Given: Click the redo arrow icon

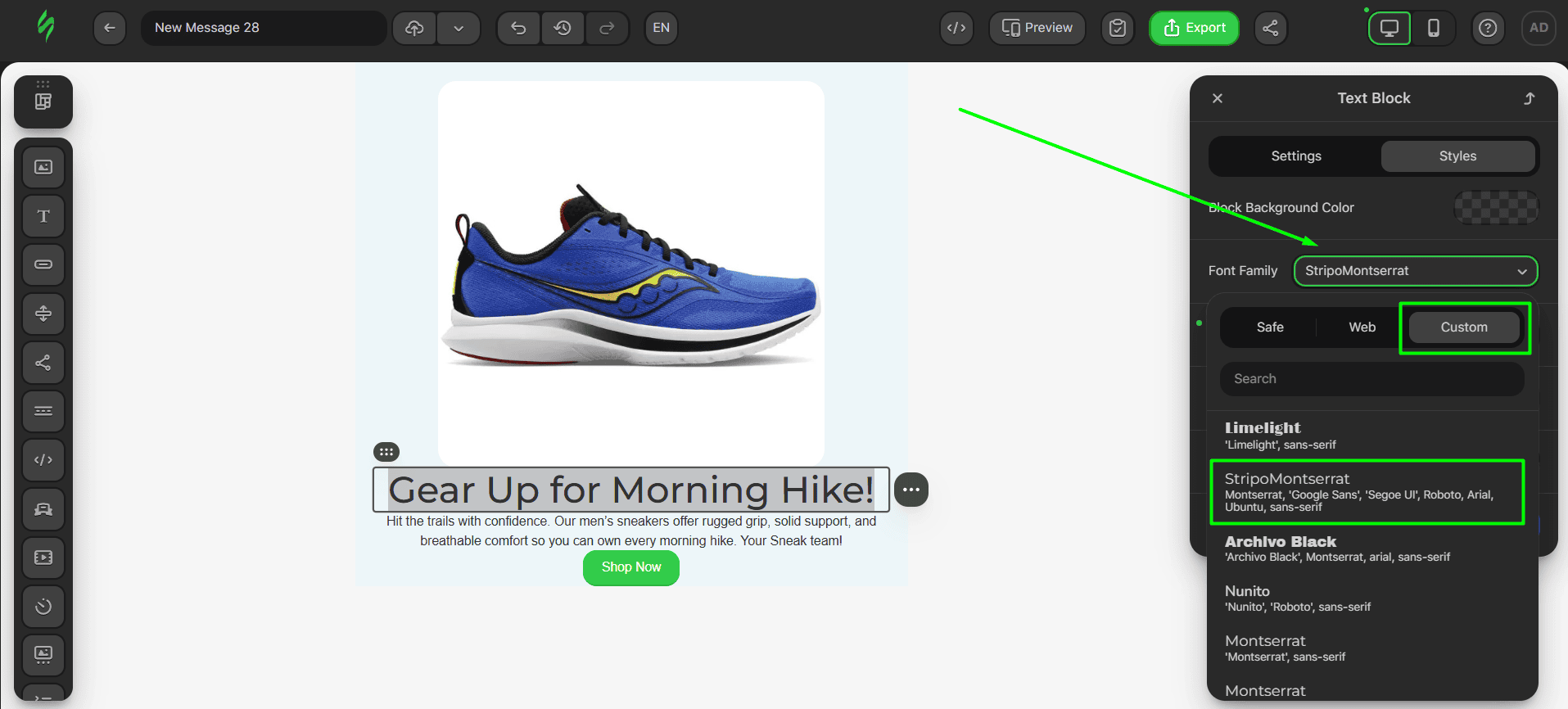Looking at the screenshot, I should click(607, 28).
